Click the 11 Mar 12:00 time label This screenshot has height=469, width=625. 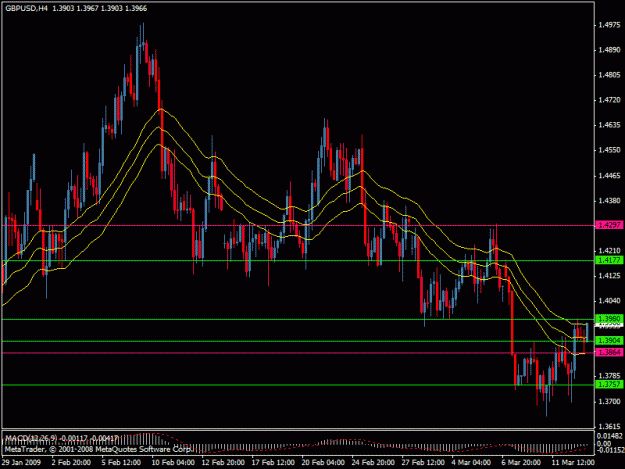point(573,462)
